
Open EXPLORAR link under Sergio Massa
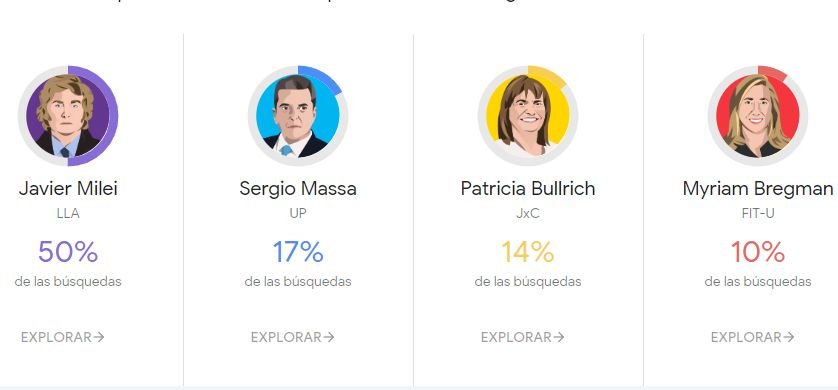292,337
